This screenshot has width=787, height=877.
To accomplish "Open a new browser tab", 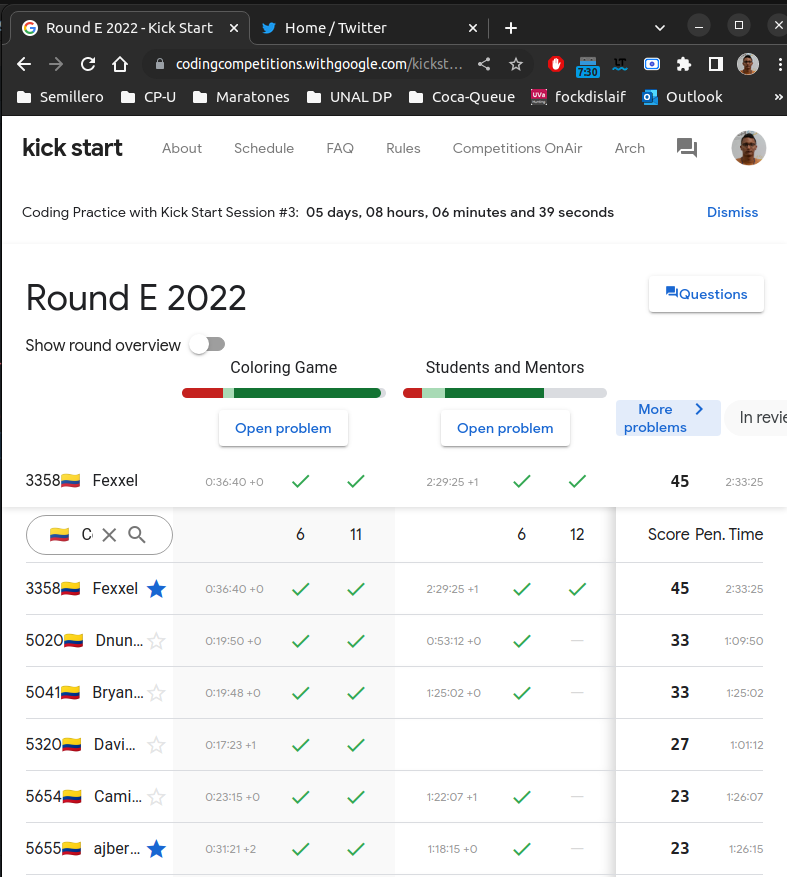I will pos(511,28).
